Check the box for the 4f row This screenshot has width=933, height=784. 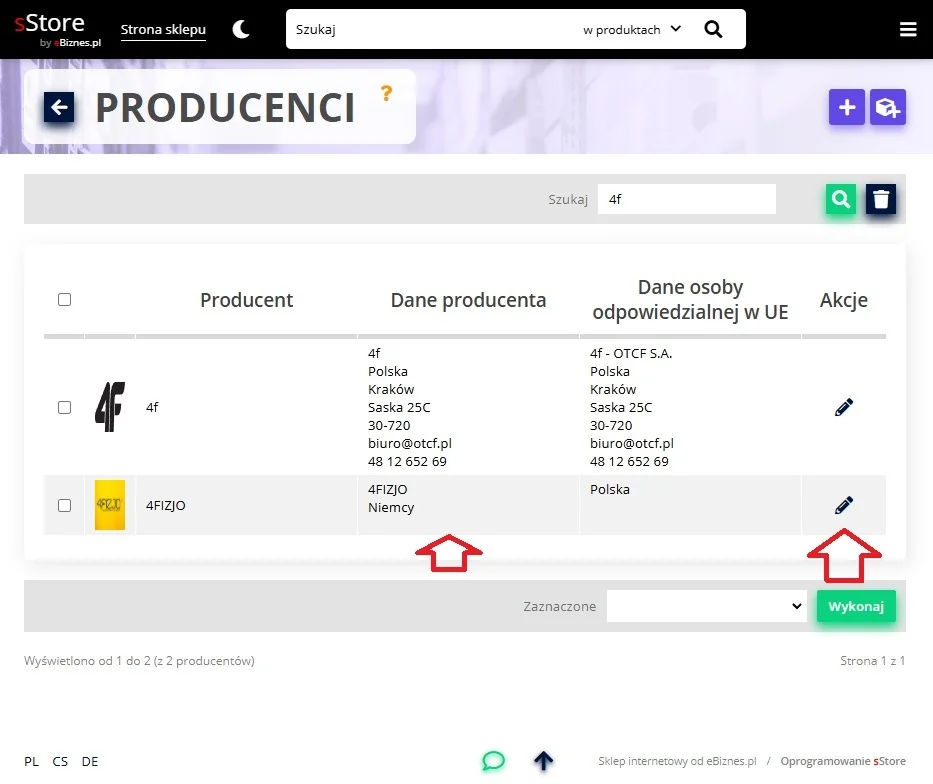pyautogui.click(x=64, y=407)
